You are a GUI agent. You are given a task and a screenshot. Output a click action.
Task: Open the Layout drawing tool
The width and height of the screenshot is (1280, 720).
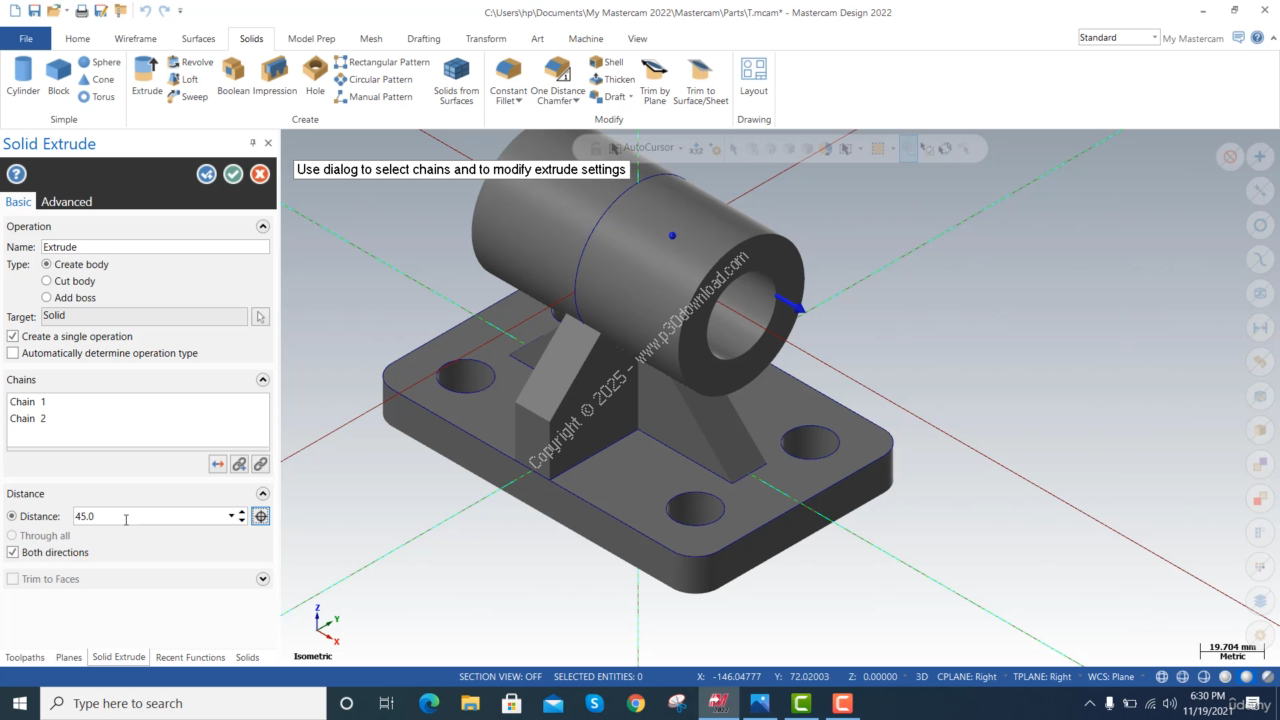pos(754,77)
